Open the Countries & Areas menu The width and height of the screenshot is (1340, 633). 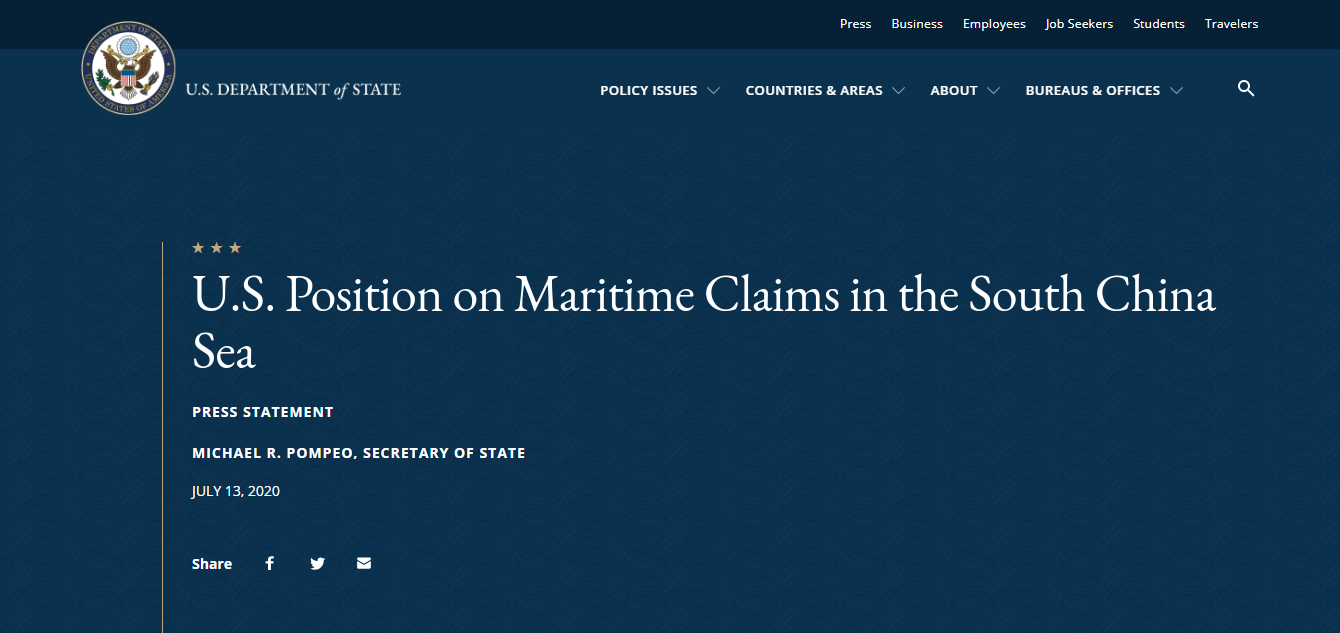click(814, 90)
